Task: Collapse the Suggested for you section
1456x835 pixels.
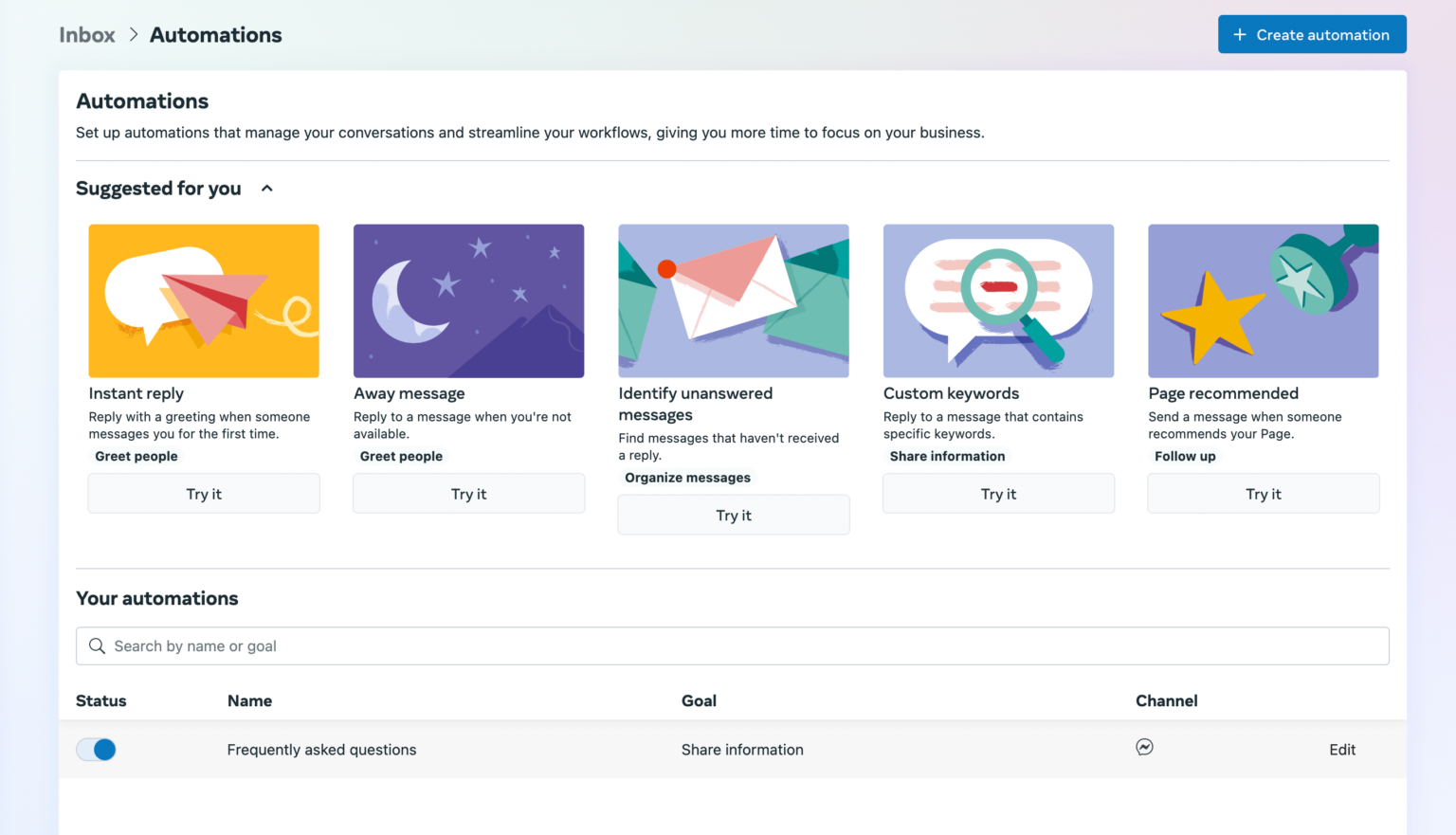Action: pyautogui.click(x=267, y=189)
